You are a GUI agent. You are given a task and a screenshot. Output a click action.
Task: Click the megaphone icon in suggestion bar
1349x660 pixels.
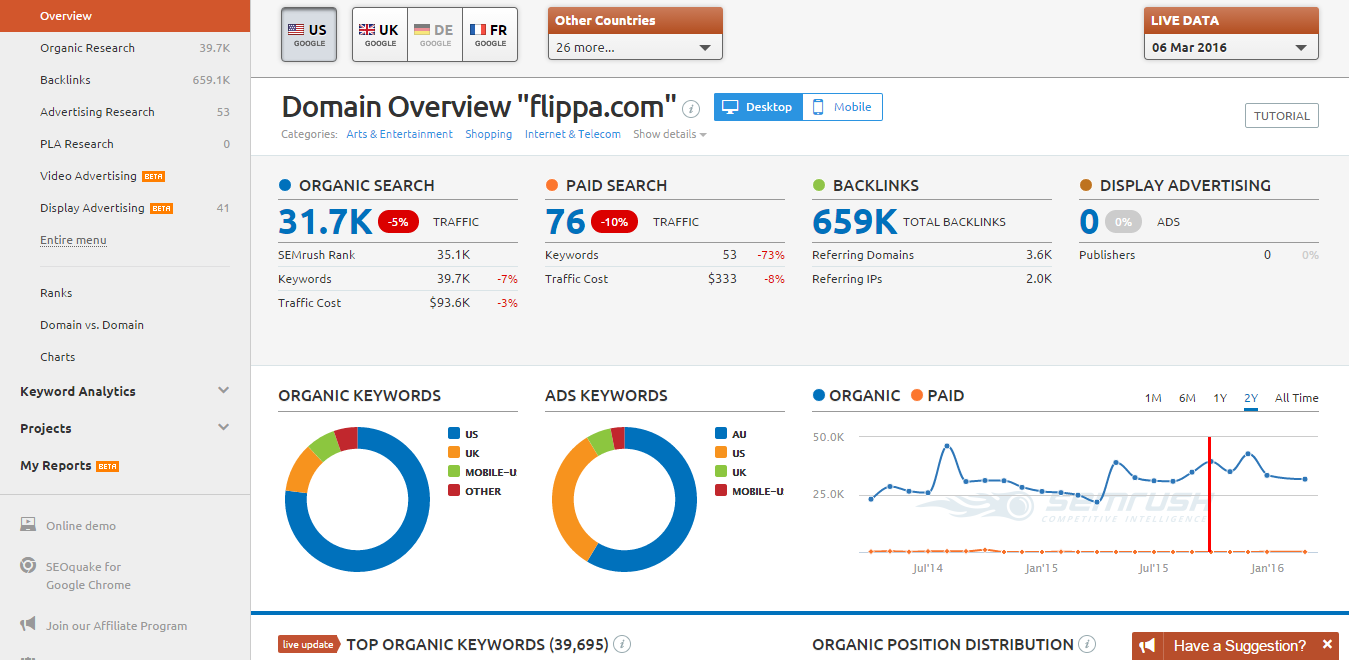click(1148, 645)
